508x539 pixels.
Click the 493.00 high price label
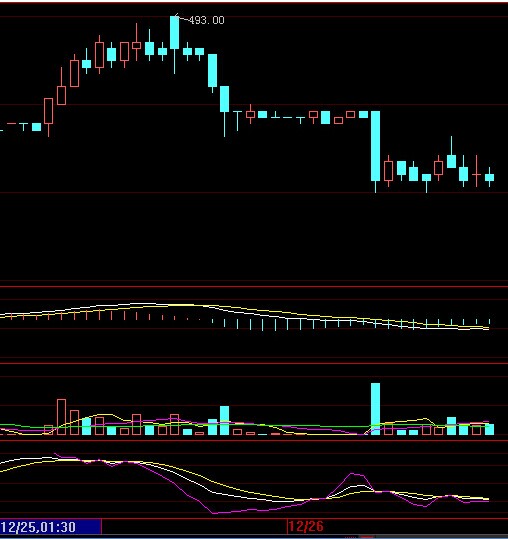coord(207,20)
